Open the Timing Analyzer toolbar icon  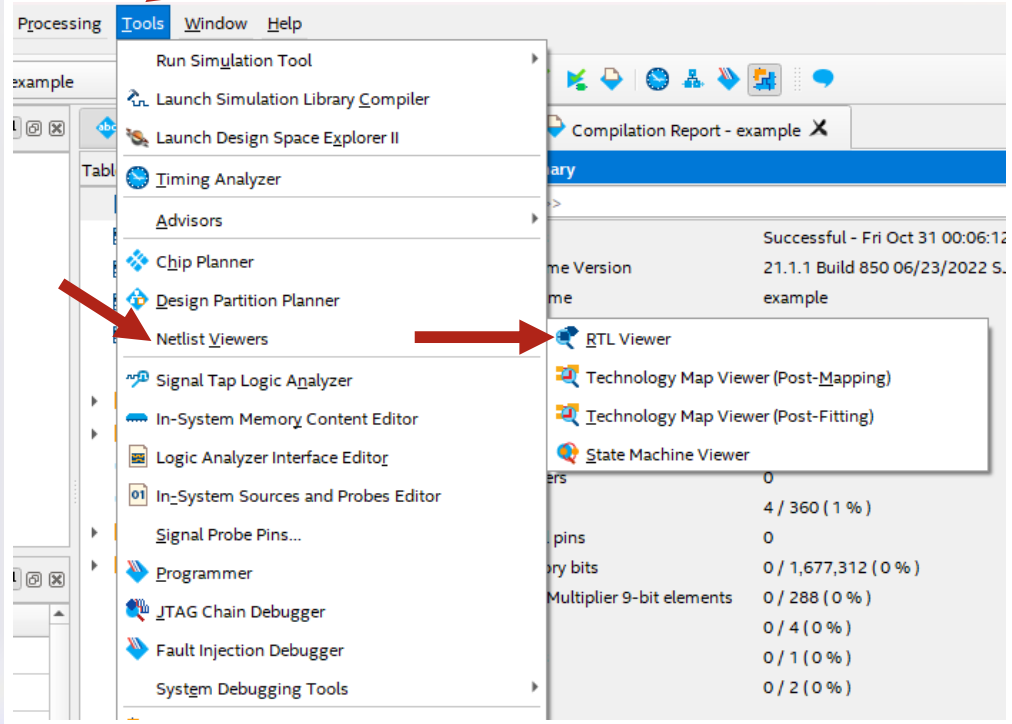point(657,79)
